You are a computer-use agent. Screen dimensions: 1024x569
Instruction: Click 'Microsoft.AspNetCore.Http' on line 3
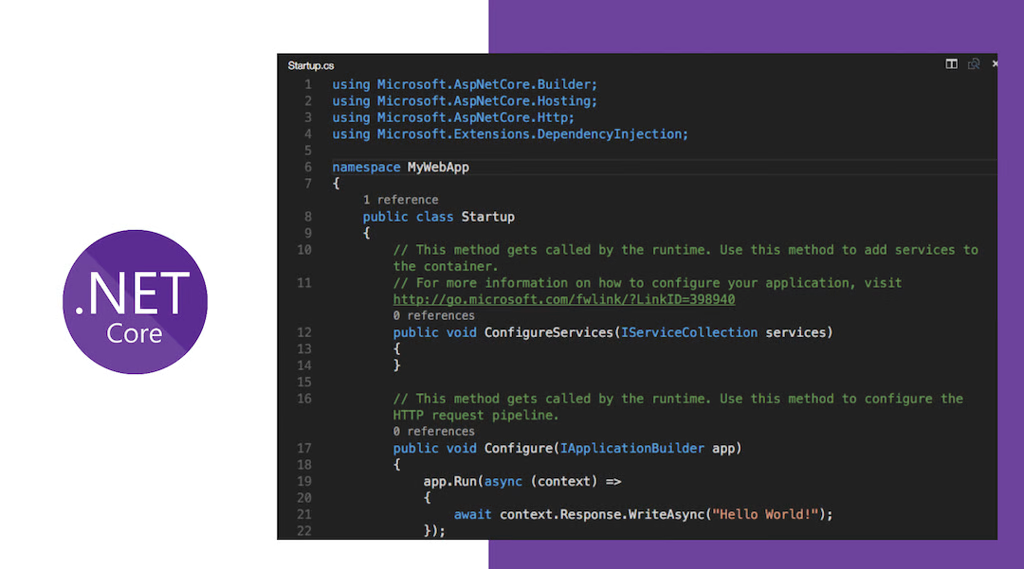tap(472, 118)
